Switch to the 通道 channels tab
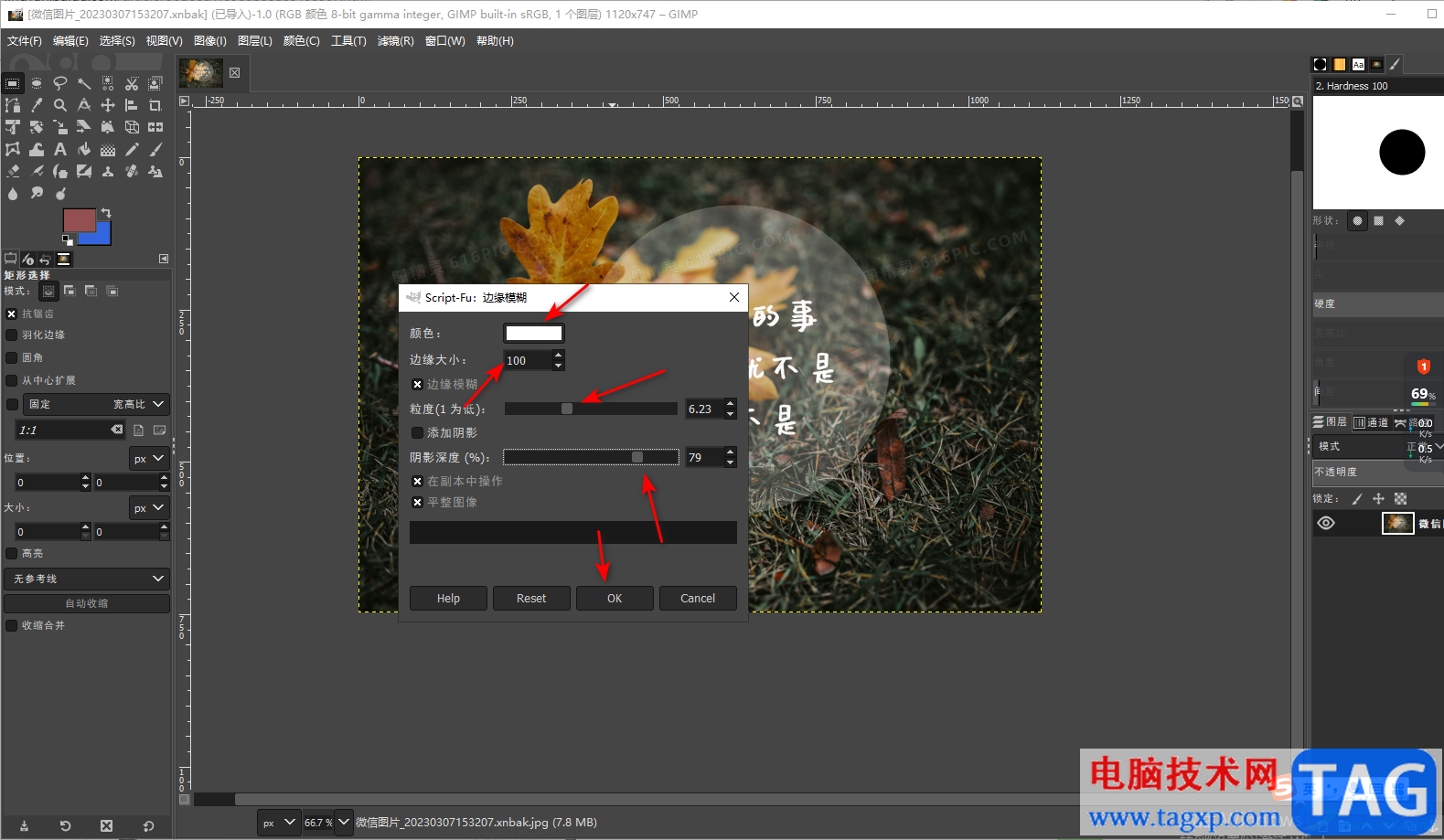 pos(1371,422)
